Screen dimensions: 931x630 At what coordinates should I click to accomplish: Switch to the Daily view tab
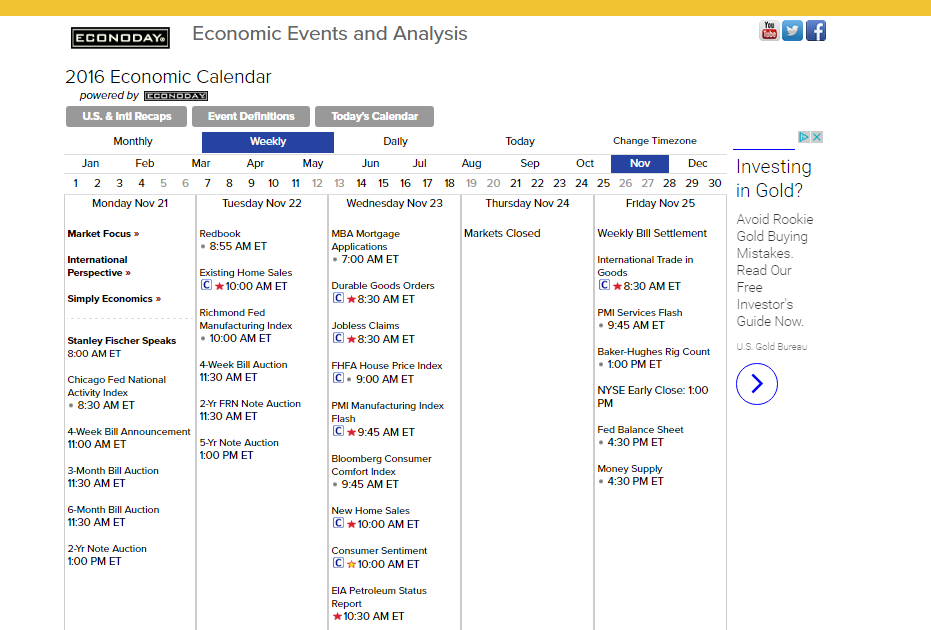pos(396,142)
